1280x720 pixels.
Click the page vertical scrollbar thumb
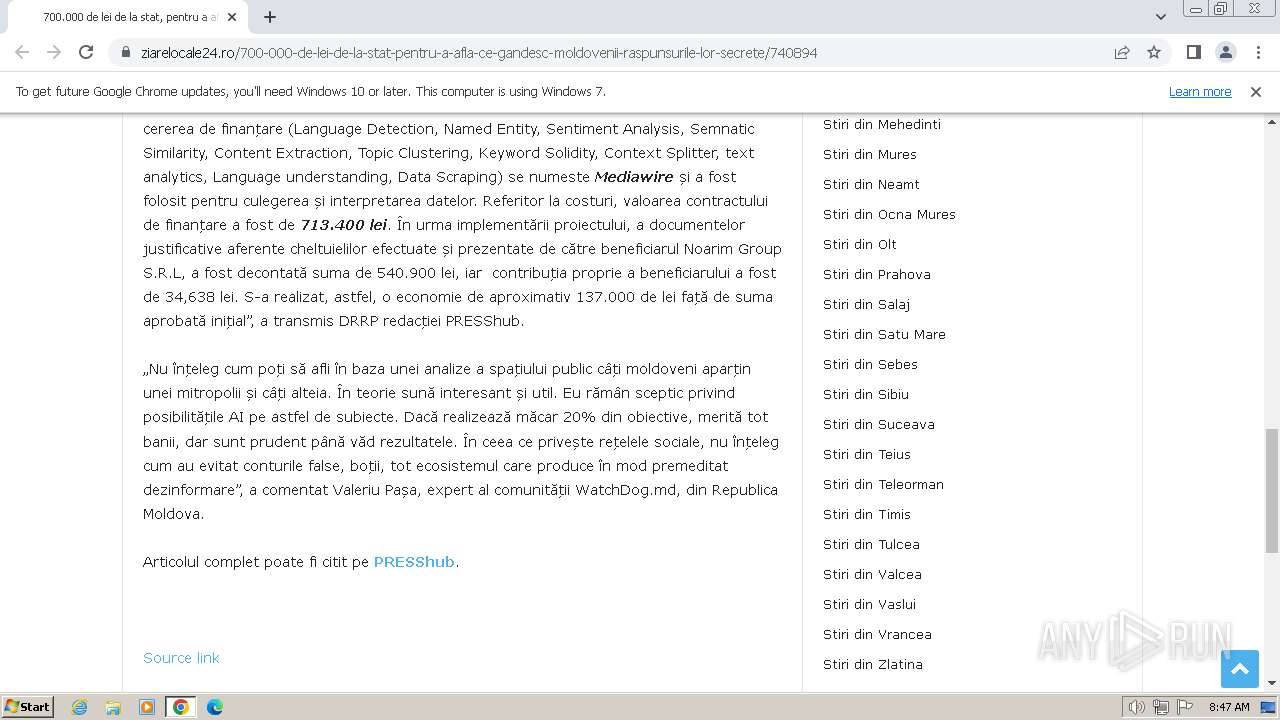coord(1271,490)
